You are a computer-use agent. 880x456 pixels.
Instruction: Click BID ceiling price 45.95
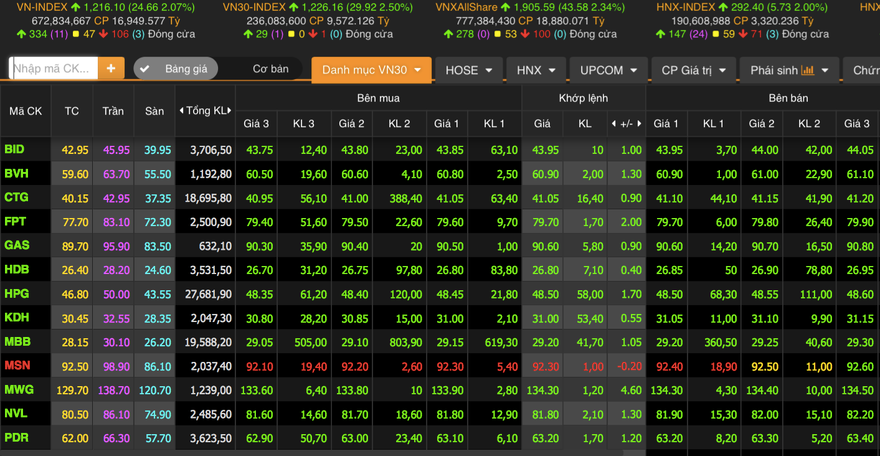tap(116, 150)
